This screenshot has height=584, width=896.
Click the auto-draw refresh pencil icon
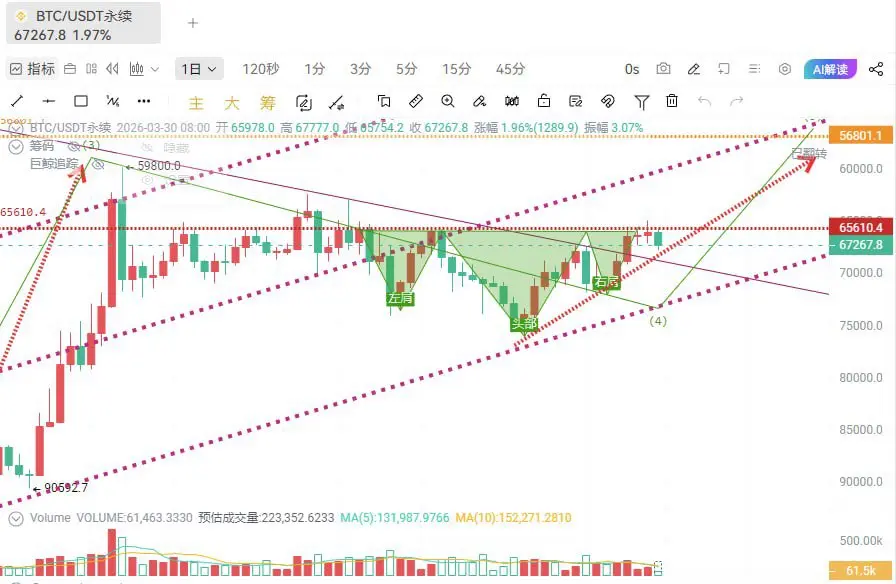[304, 103]
